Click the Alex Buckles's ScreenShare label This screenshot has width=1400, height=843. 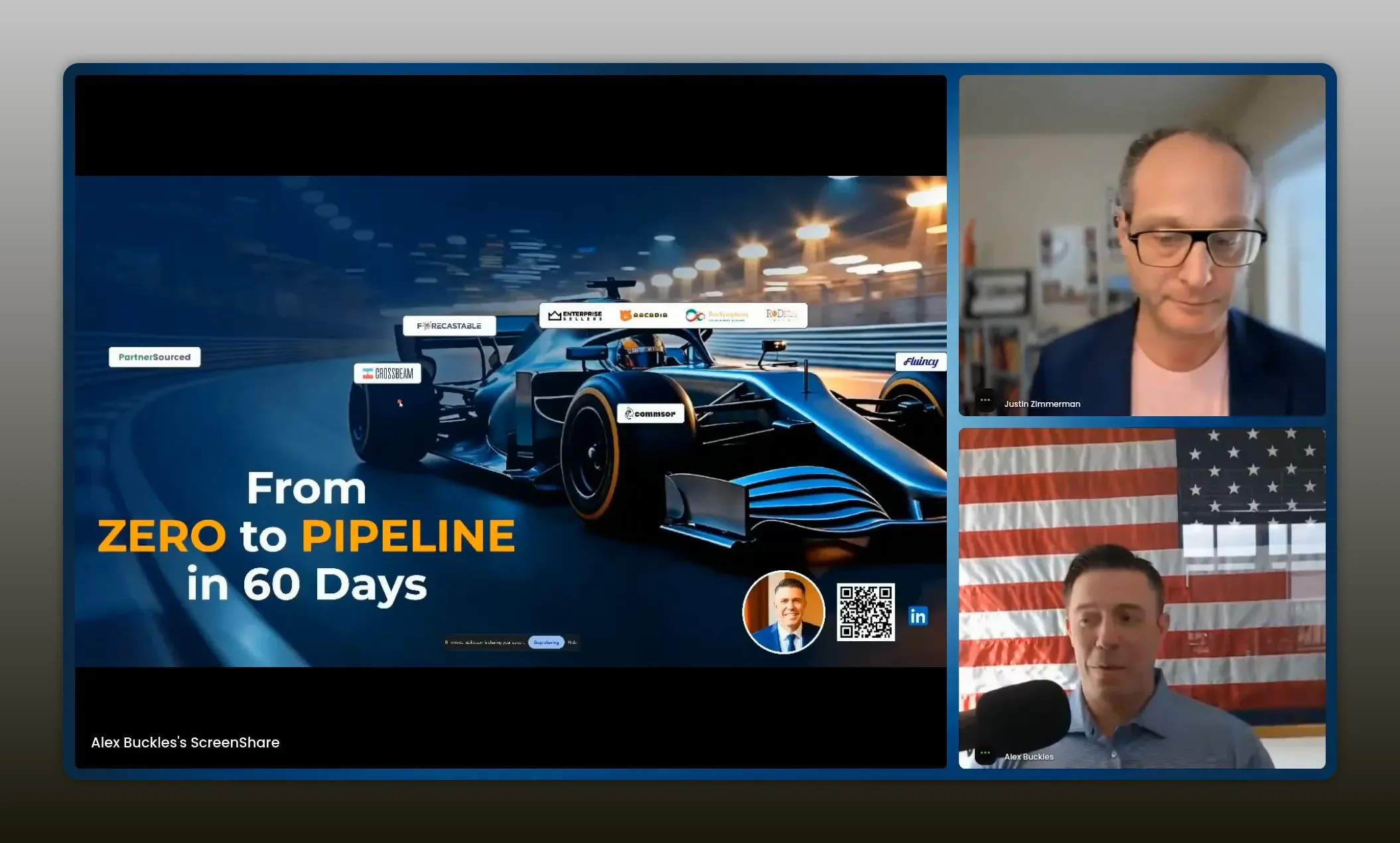(185, 742)
